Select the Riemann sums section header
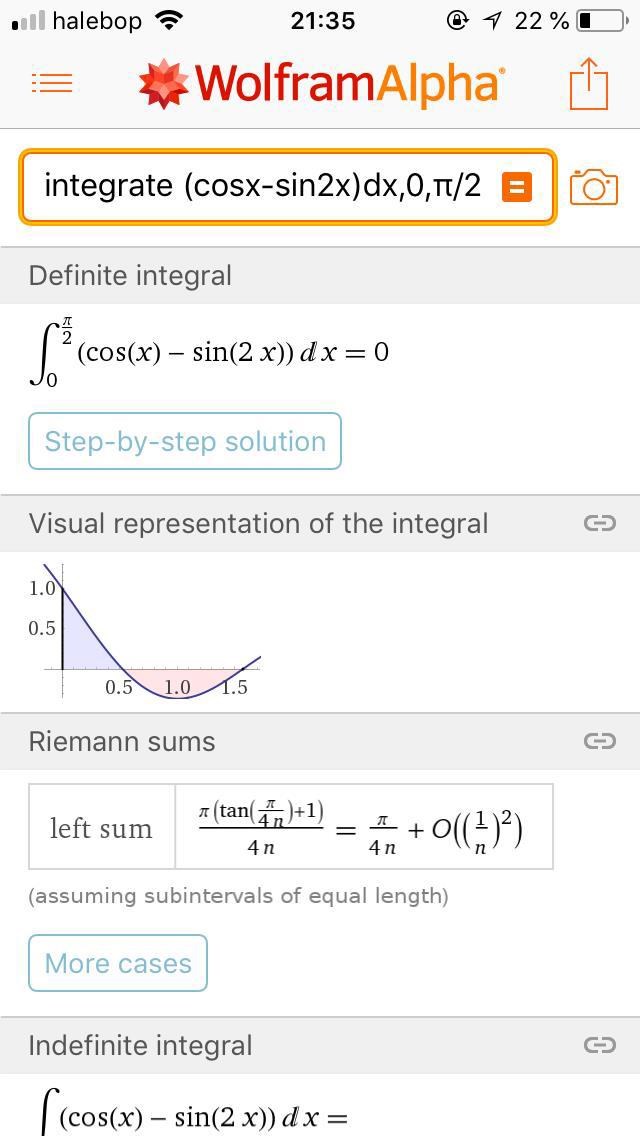 (122, 742)
